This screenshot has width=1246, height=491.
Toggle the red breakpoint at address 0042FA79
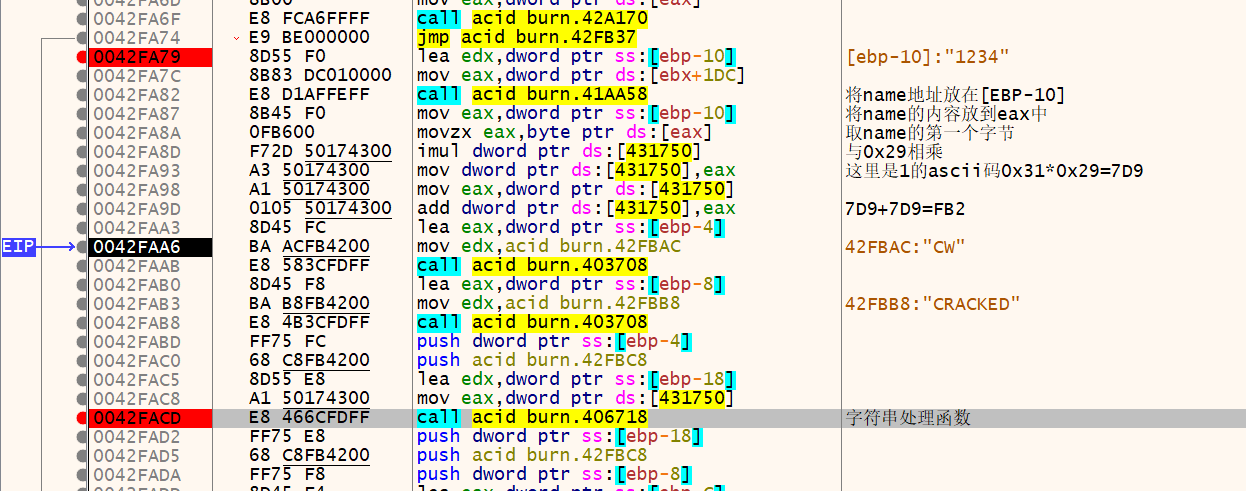click(82, 57)
